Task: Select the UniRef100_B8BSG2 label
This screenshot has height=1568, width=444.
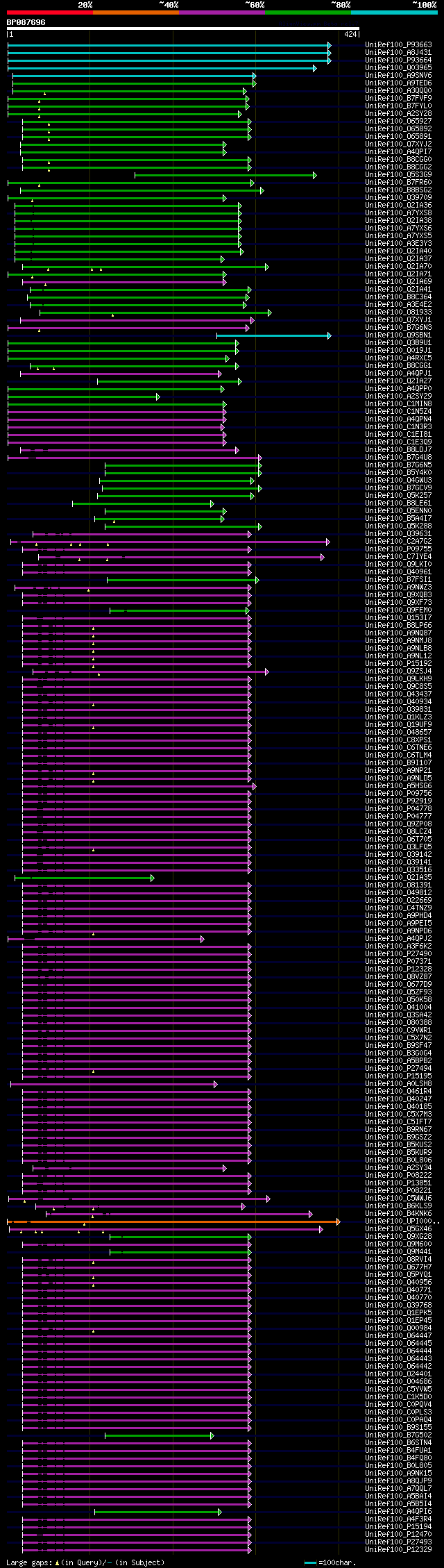Action: point(398,190)
